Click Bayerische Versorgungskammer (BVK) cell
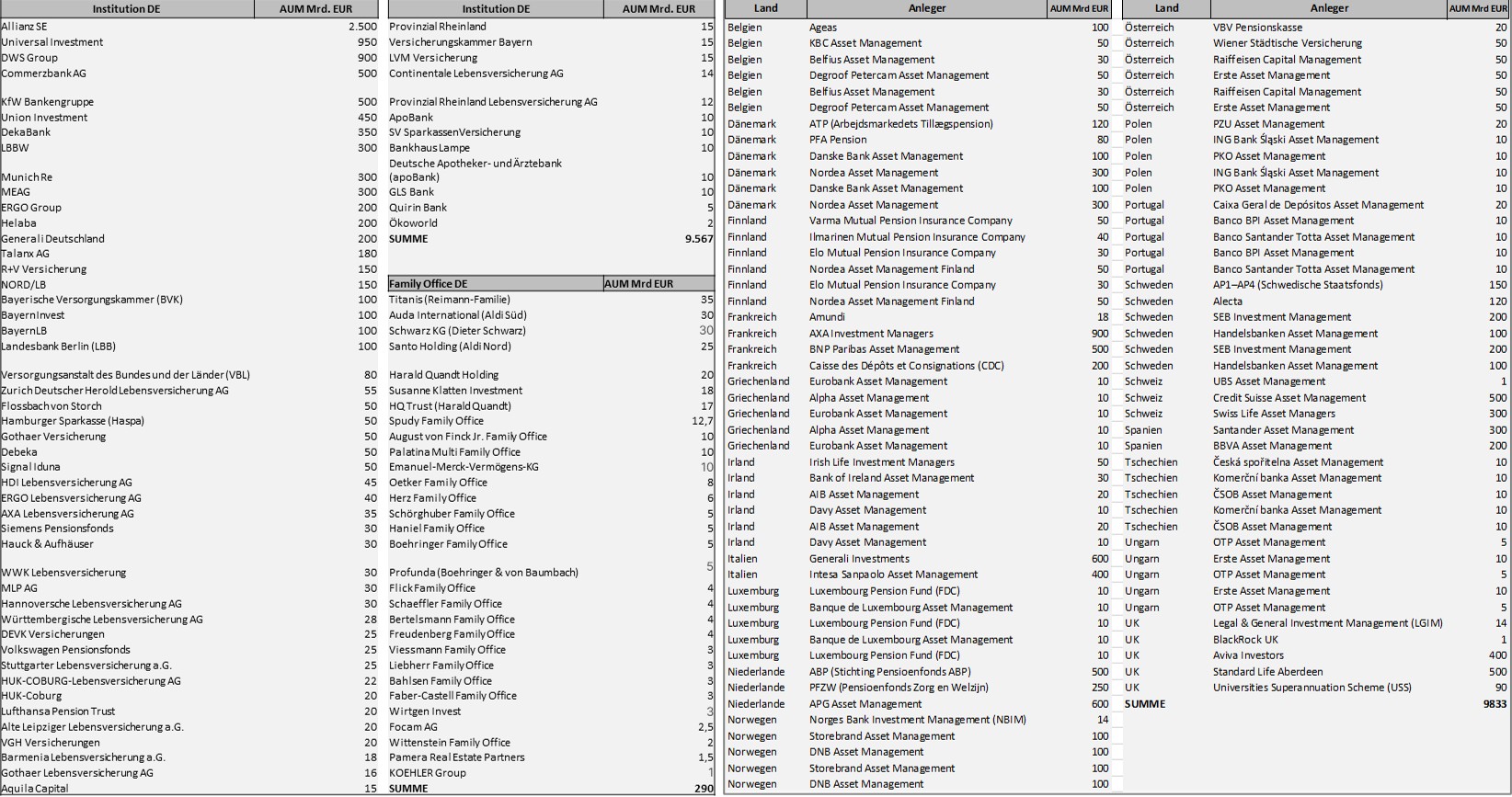Image resolution: width=1512 pixels, height=797 pixels. pos(92,300)
